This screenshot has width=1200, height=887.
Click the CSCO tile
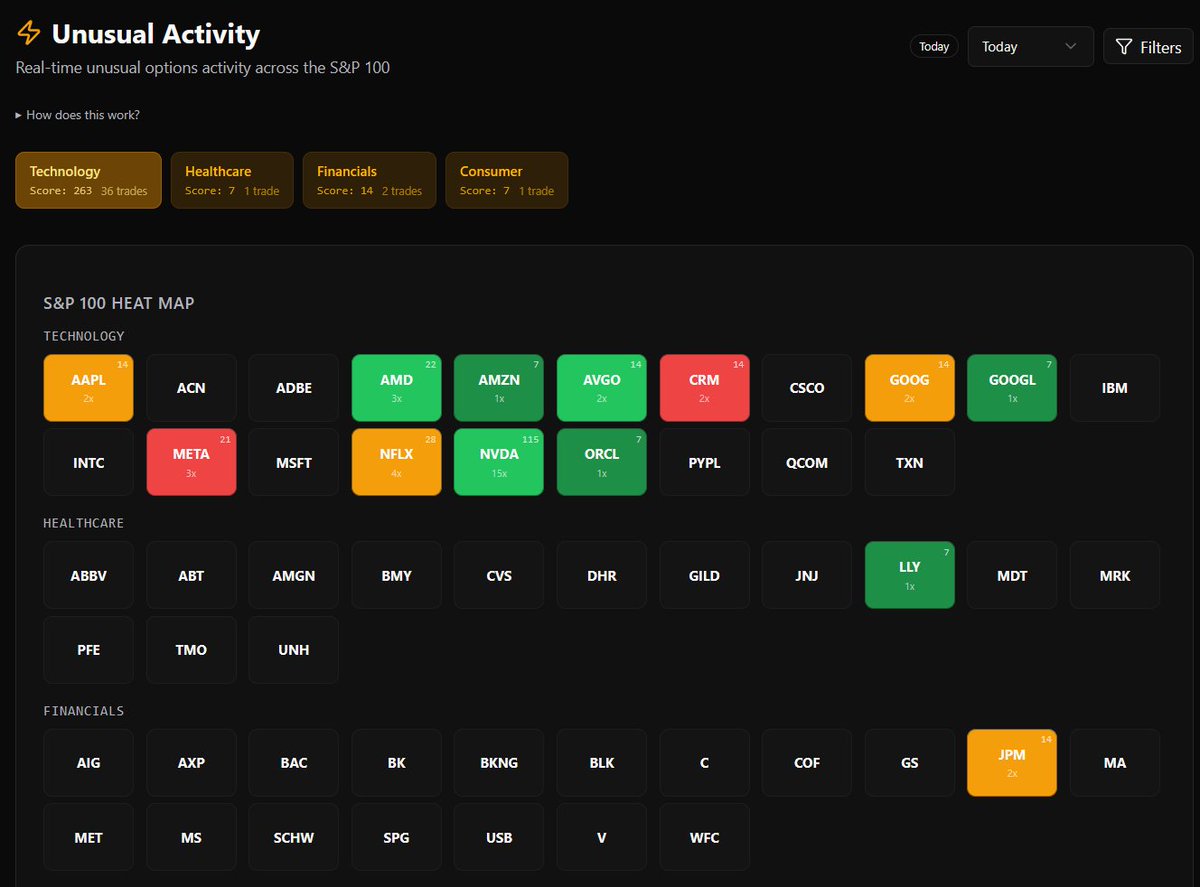tap(807, 388)
